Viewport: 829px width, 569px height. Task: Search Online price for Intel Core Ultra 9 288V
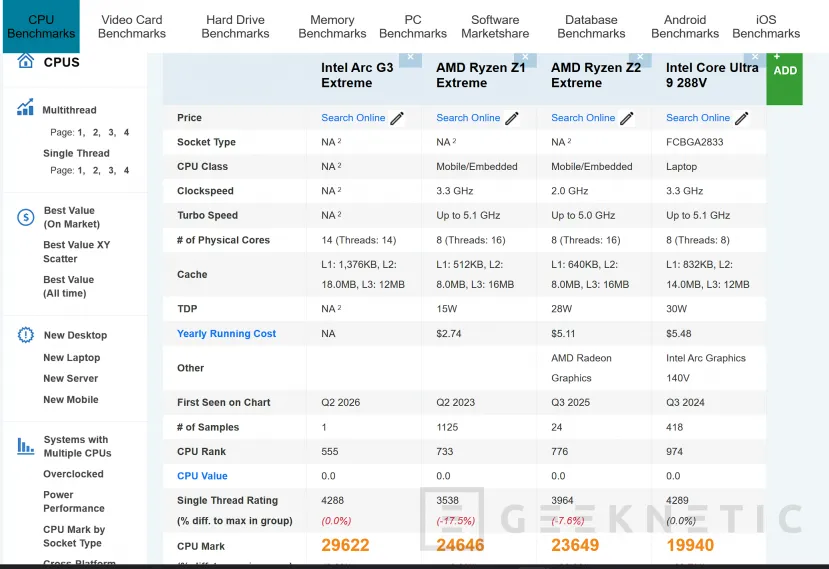tap(698, 118)
